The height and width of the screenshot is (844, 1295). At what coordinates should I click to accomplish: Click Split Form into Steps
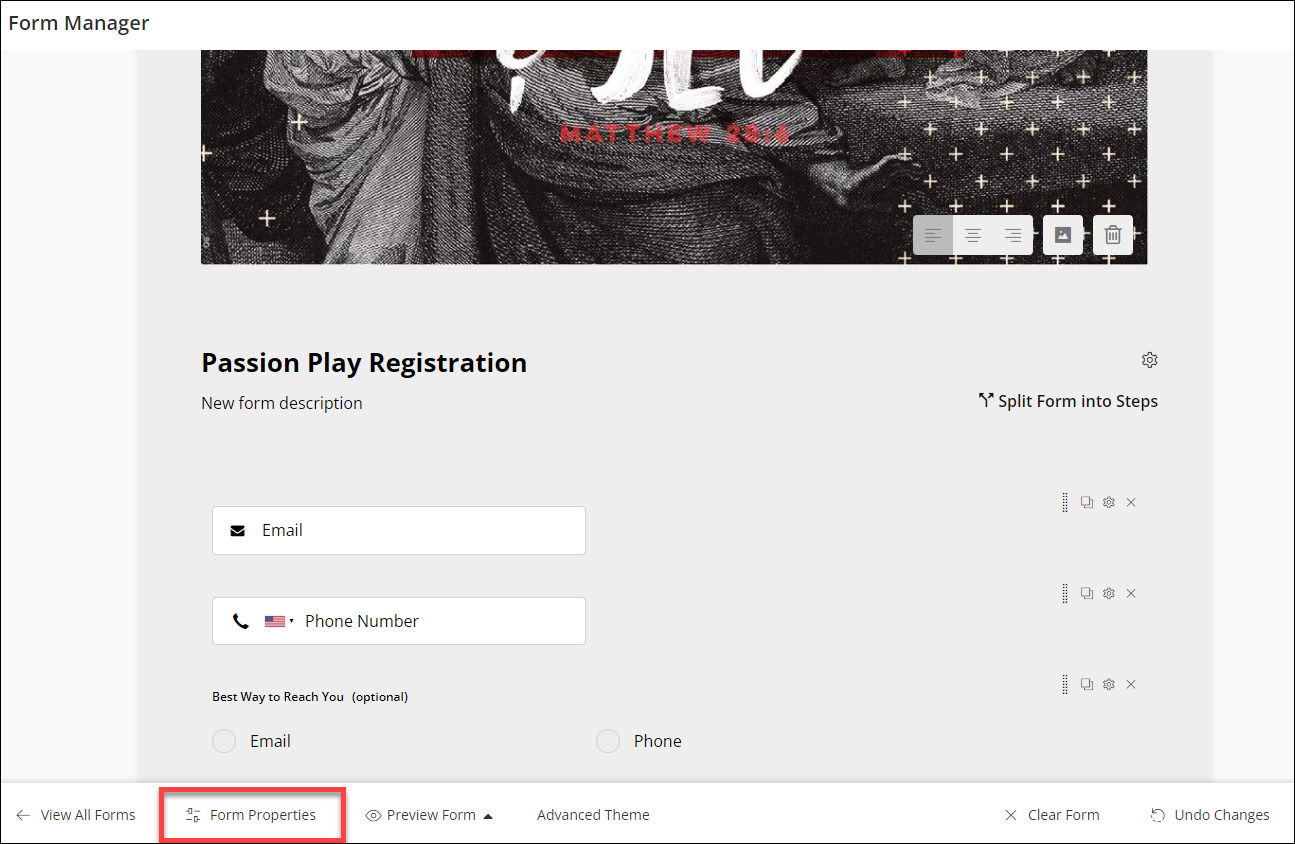1068,401
